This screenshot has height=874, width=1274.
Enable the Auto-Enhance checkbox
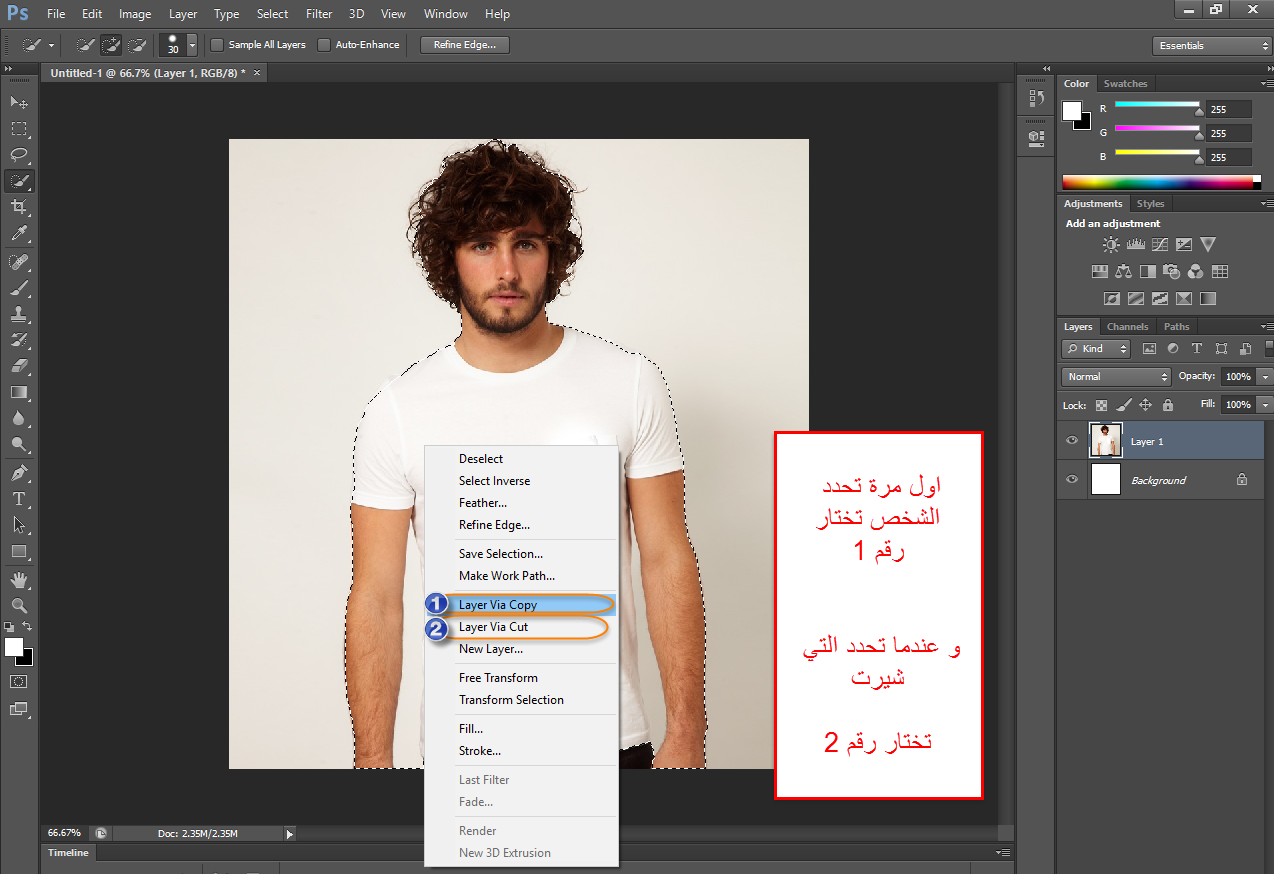pyautogui.click(x=324, y=45)
